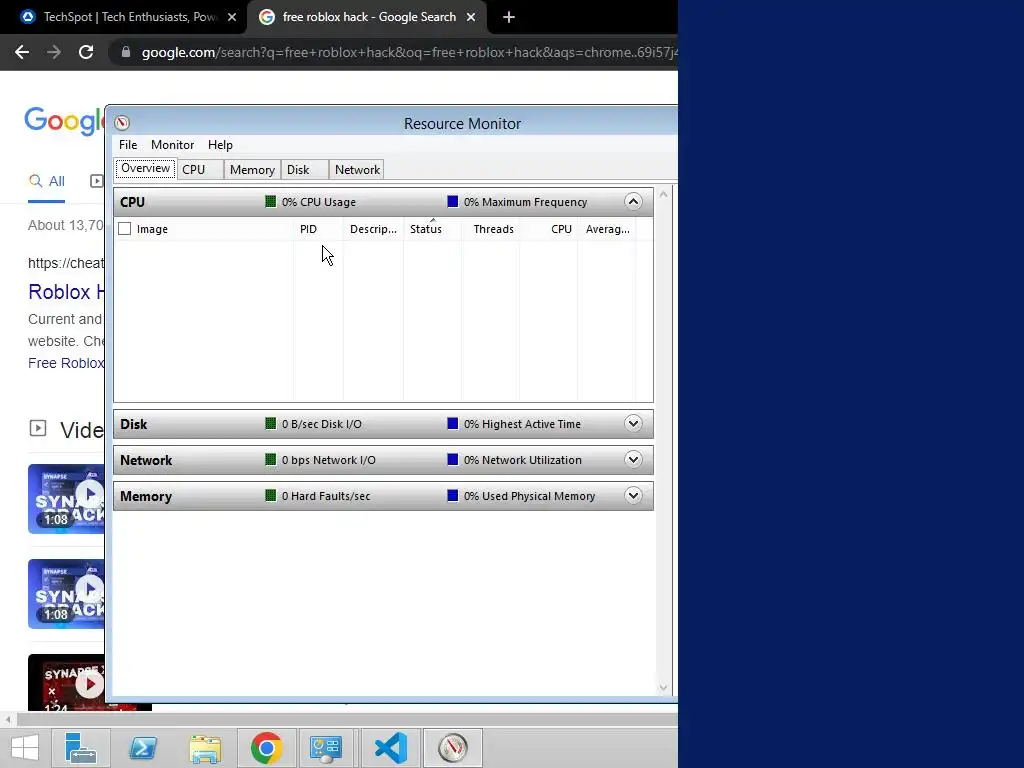Click forward navigation arrow in Chrome

pos(54,52)
